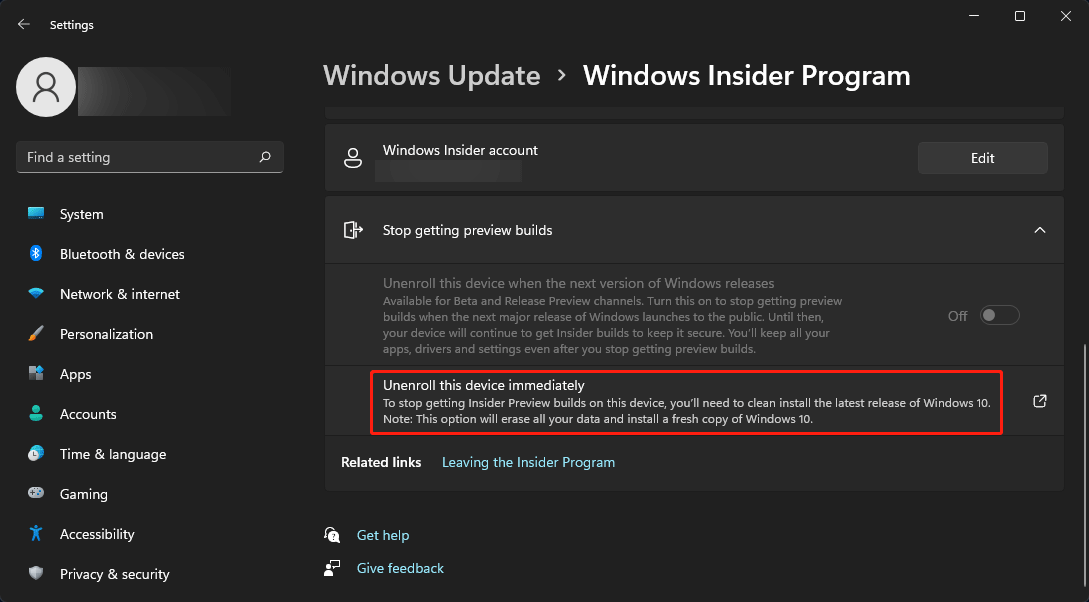Click the Windows Insider Program page title
Screen dimensions: 1089x602
(x=747, y=75)
